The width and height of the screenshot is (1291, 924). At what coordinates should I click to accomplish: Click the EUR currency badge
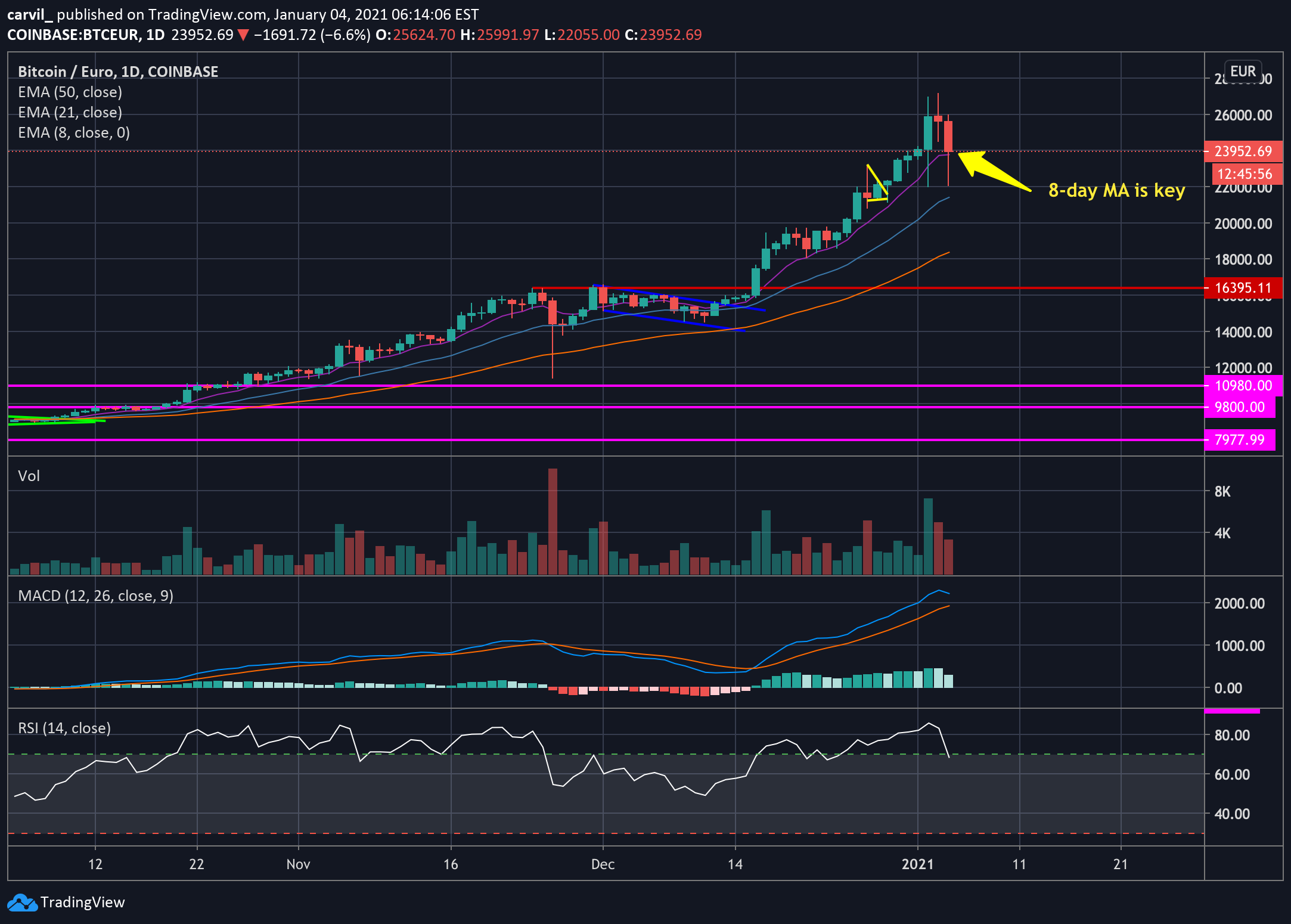[x=1243, y=72]
